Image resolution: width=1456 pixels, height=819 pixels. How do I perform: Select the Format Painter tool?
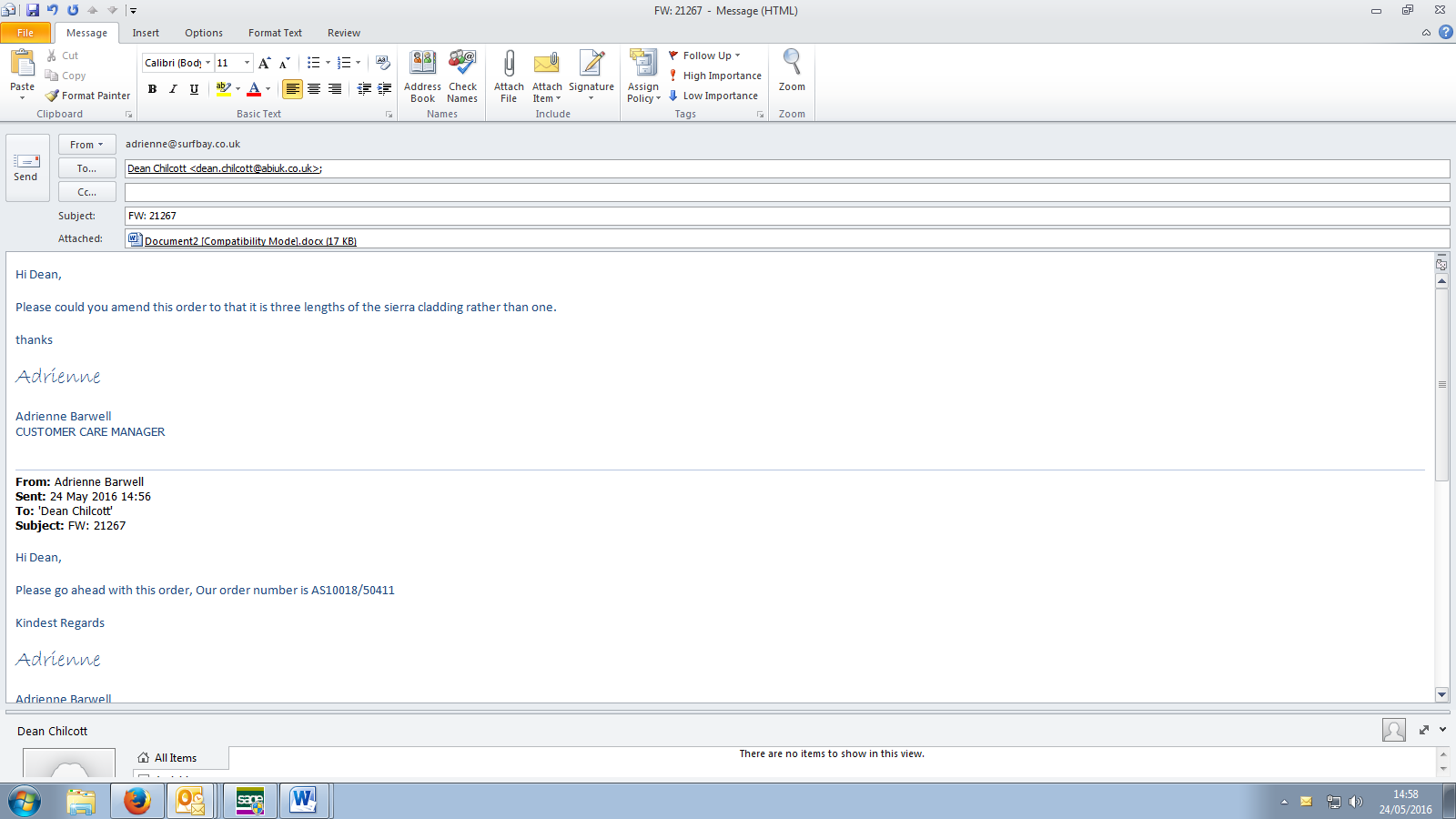pos(88,96)
